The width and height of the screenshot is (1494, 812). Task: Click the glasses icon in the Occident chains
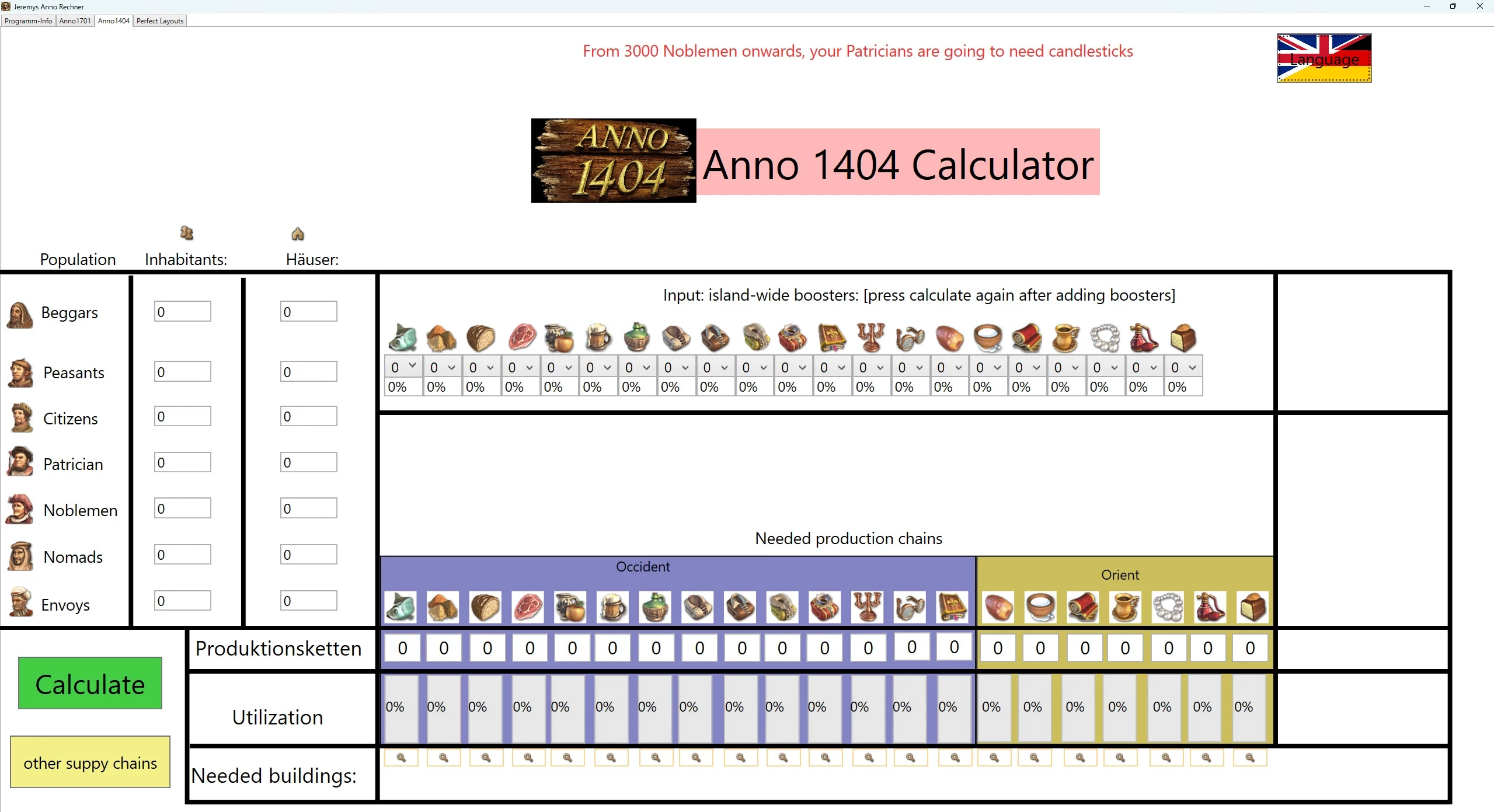tap(910, 607)
